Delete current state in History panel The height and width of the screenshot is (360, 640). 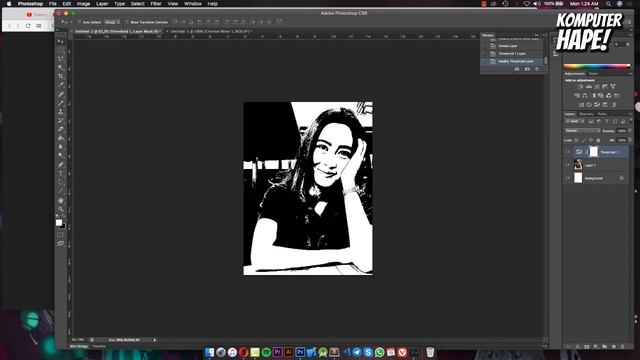pos(537,69)
